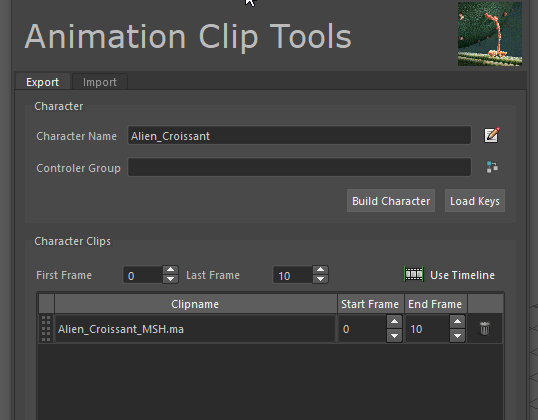This screenshot has width=538, height=420.
Task: Click the Build Character button
Action: 391,201
